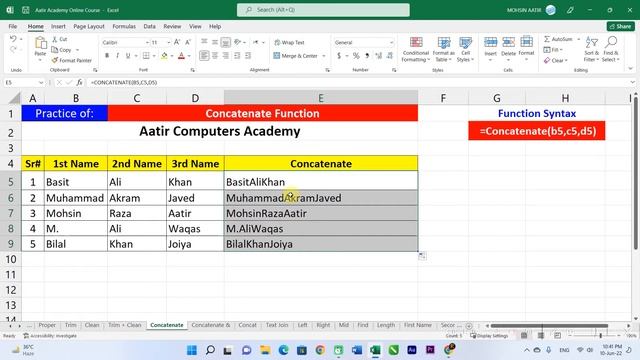Image resolution: width=640 pixels, height=360 pixels.
Task: Open Windows Start menu
Action: tap(192, 350)
